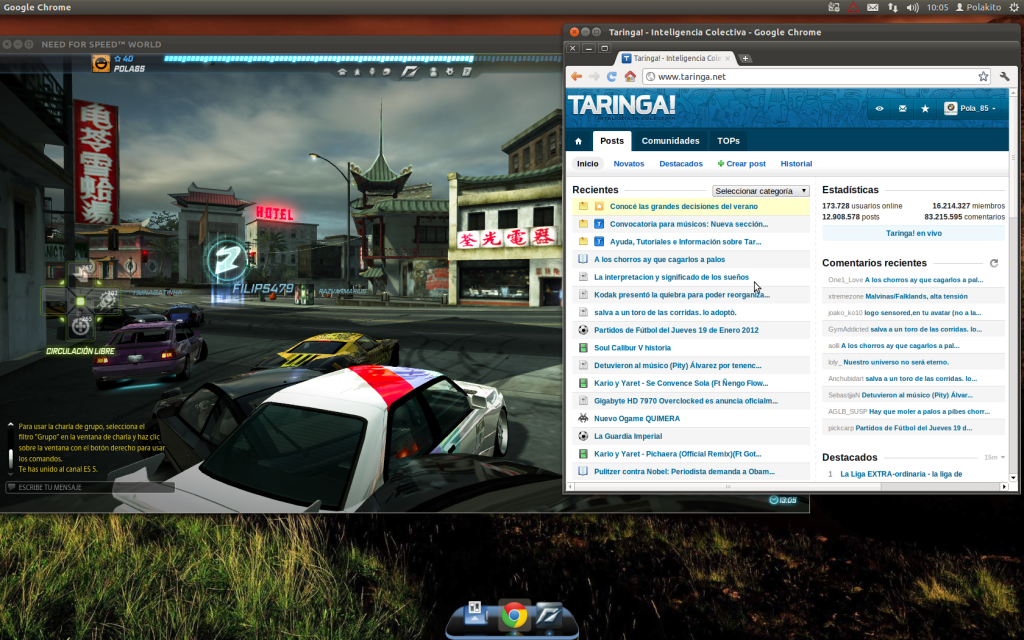This screenshot has height=640, width=1024.
Task: Refresh Comentarios recientes with reload icon
Action: tap(994, 263)
